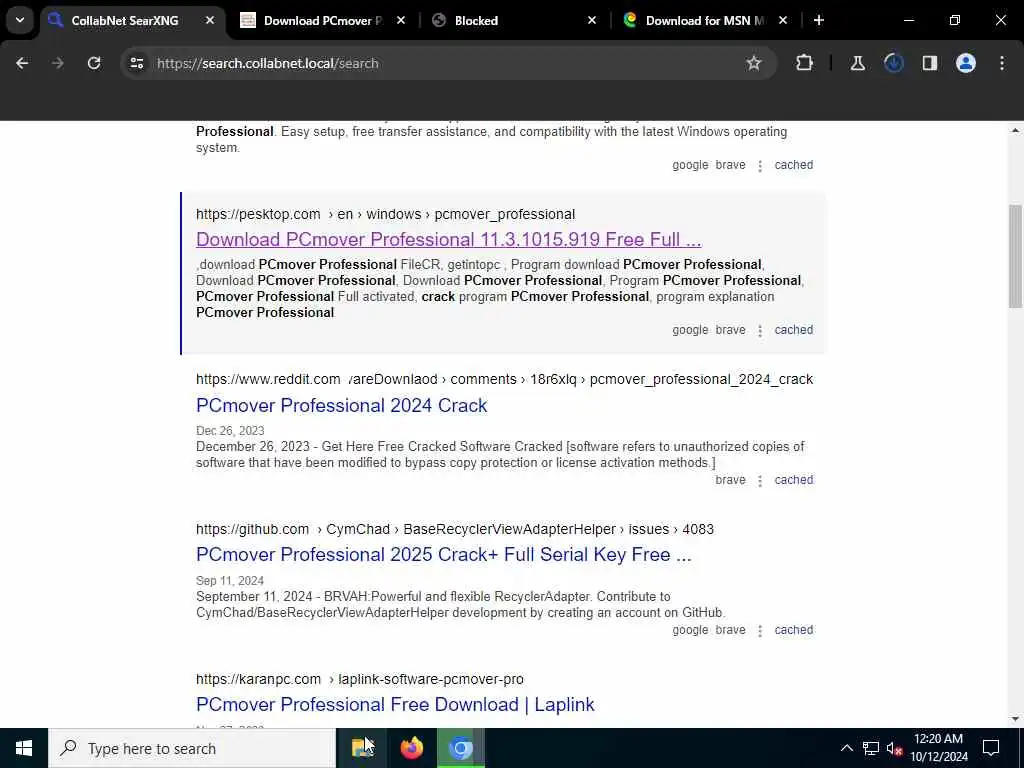This screenshot has width=1024, height=768.
Task: Open Download PCmover Professional 11.3.1015.919 result
Action: [x=449, y=240]
